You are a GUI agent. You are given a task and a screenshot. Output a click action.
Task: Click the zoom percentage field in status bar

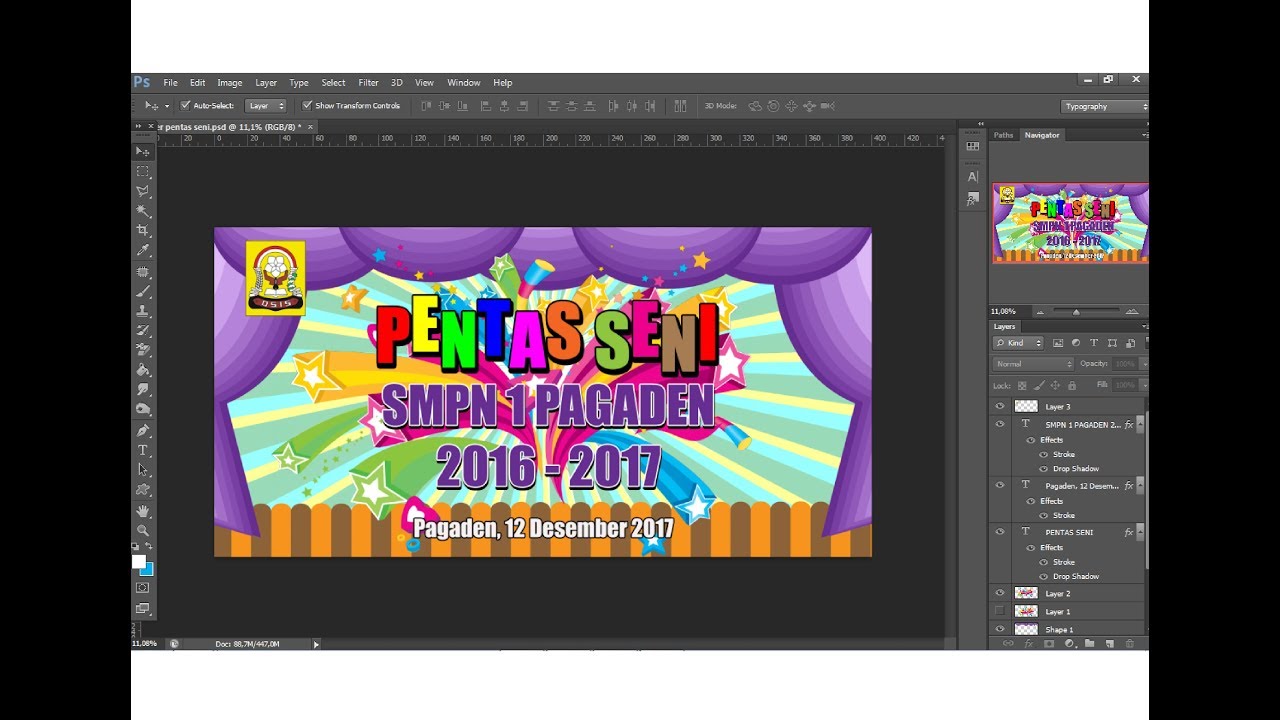[x=145, y=644]
